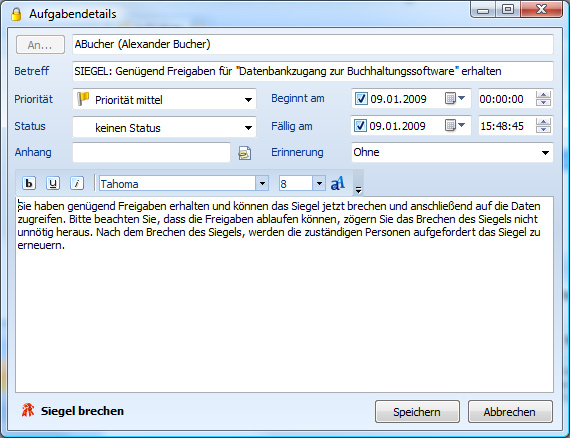Click the Siegel brechen link text
This screenshot has height=438, width=570.
point(82,411)
